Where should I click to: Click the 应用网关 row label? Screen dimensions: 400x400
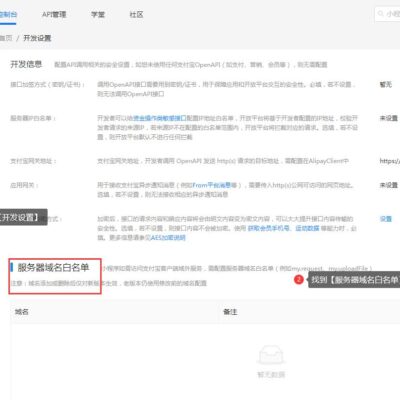point(24,185)
